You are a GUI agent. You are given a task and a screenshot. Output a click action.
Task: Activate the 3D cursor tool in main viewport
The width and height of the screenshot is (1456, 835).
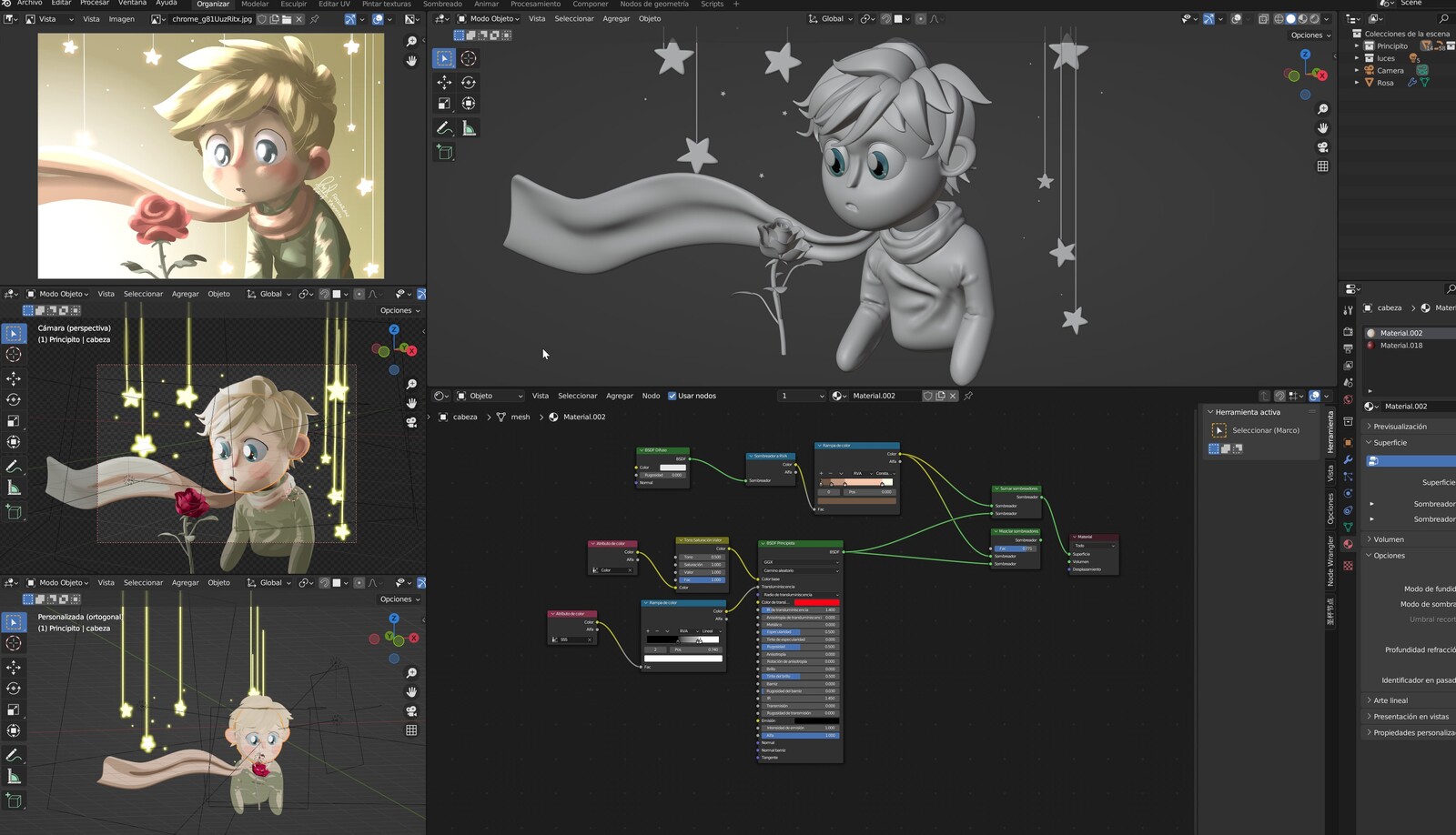coord(469,58)
